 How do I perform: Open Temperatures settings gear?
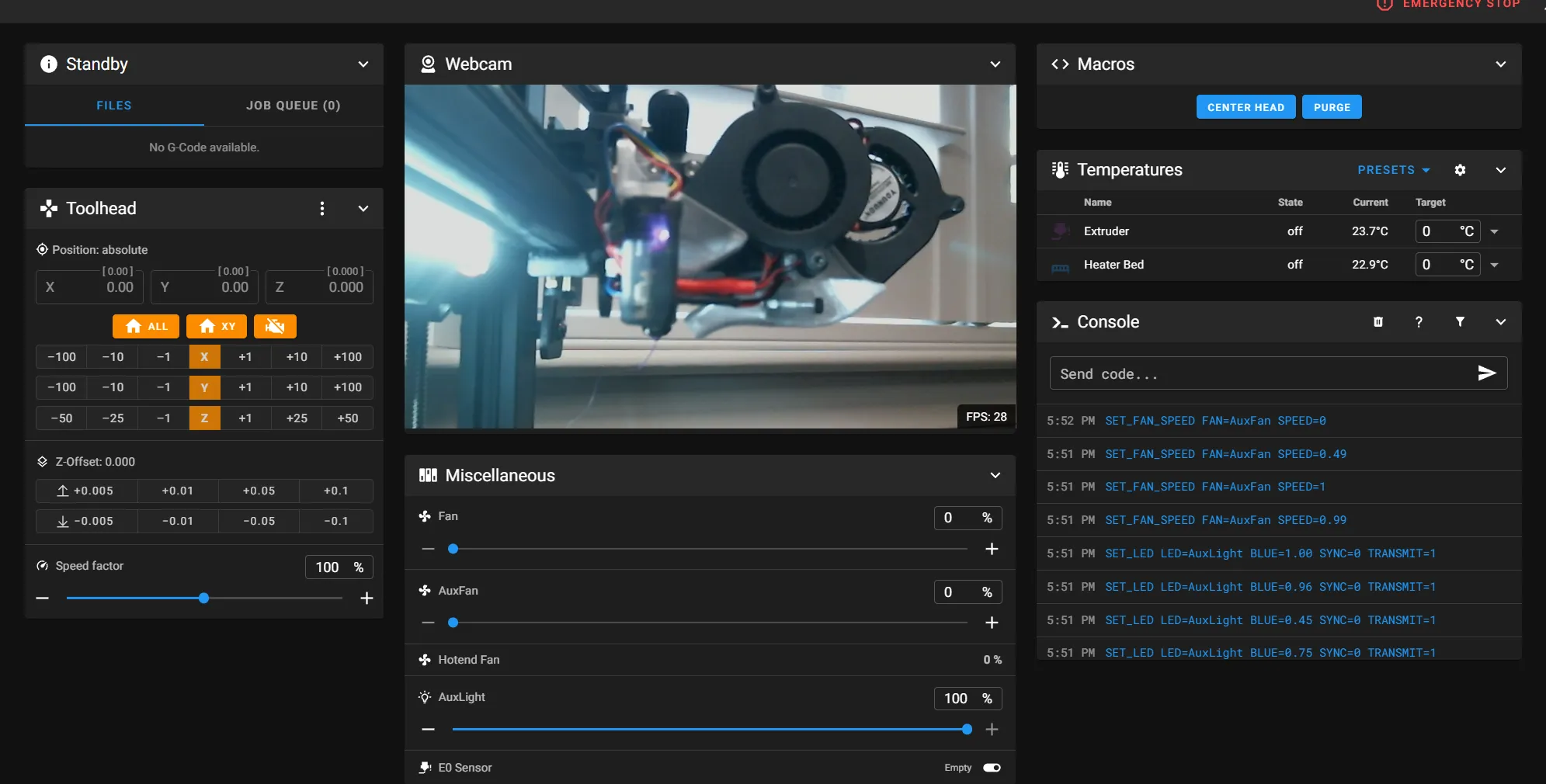click(1460, 170)
